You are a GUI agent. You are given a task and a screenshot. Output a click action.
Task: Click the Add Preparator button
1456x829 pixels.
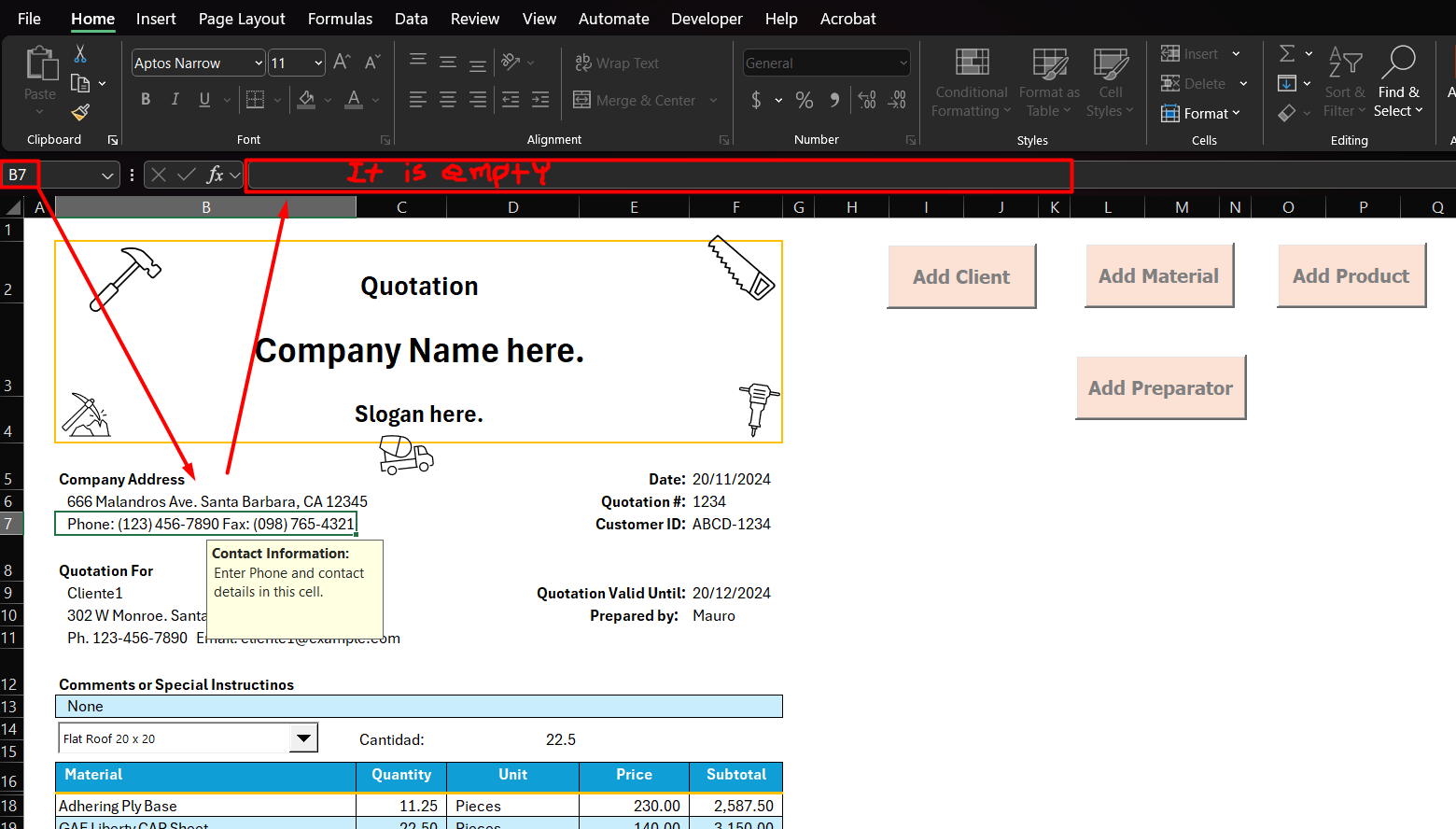(1160, 387)
